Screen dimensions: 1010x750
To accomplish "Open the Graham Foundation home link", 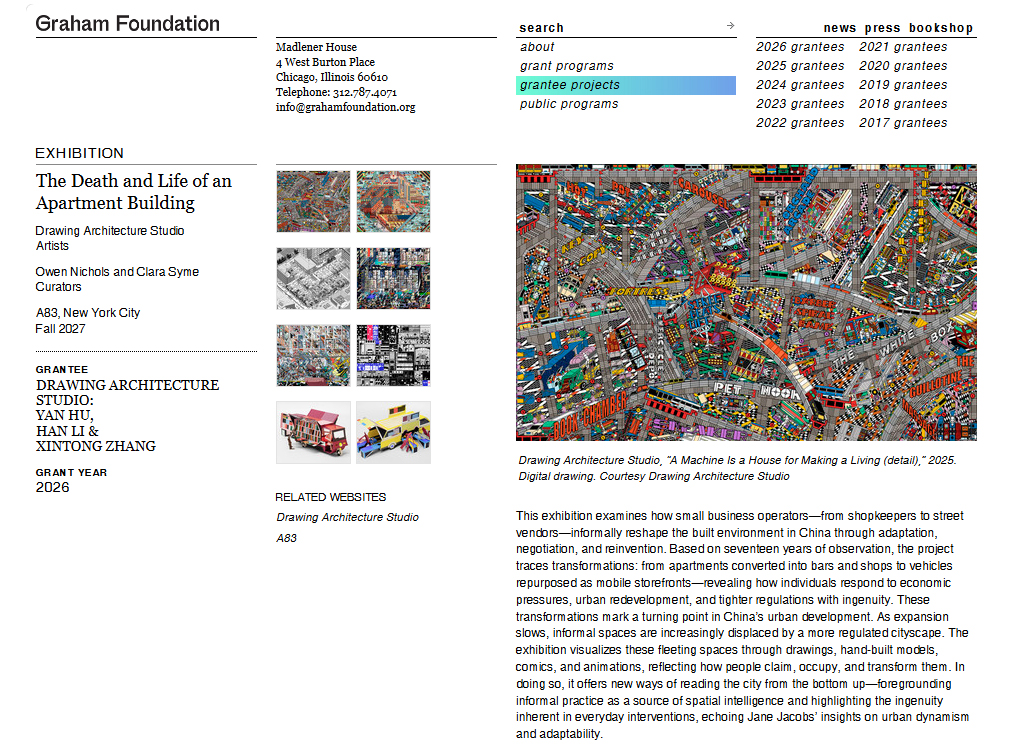I will pyautogui.click(x=128, y=24).
